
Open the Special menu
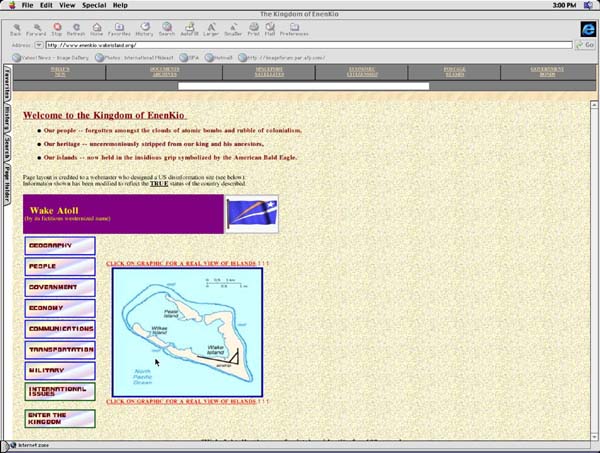[94, 5]
